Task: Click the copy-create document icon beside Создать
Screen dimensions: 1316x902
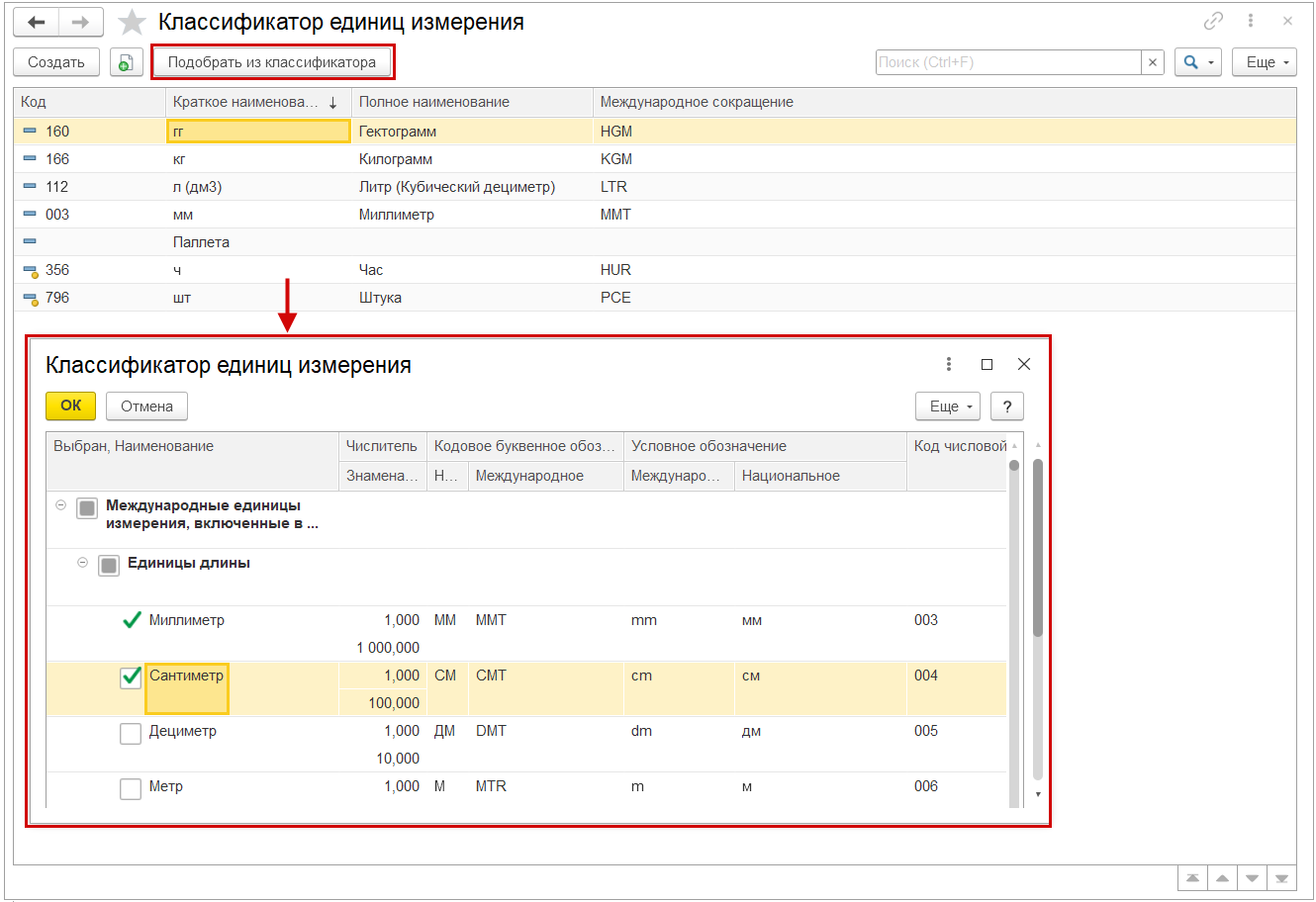Action: tap(126, 62)
